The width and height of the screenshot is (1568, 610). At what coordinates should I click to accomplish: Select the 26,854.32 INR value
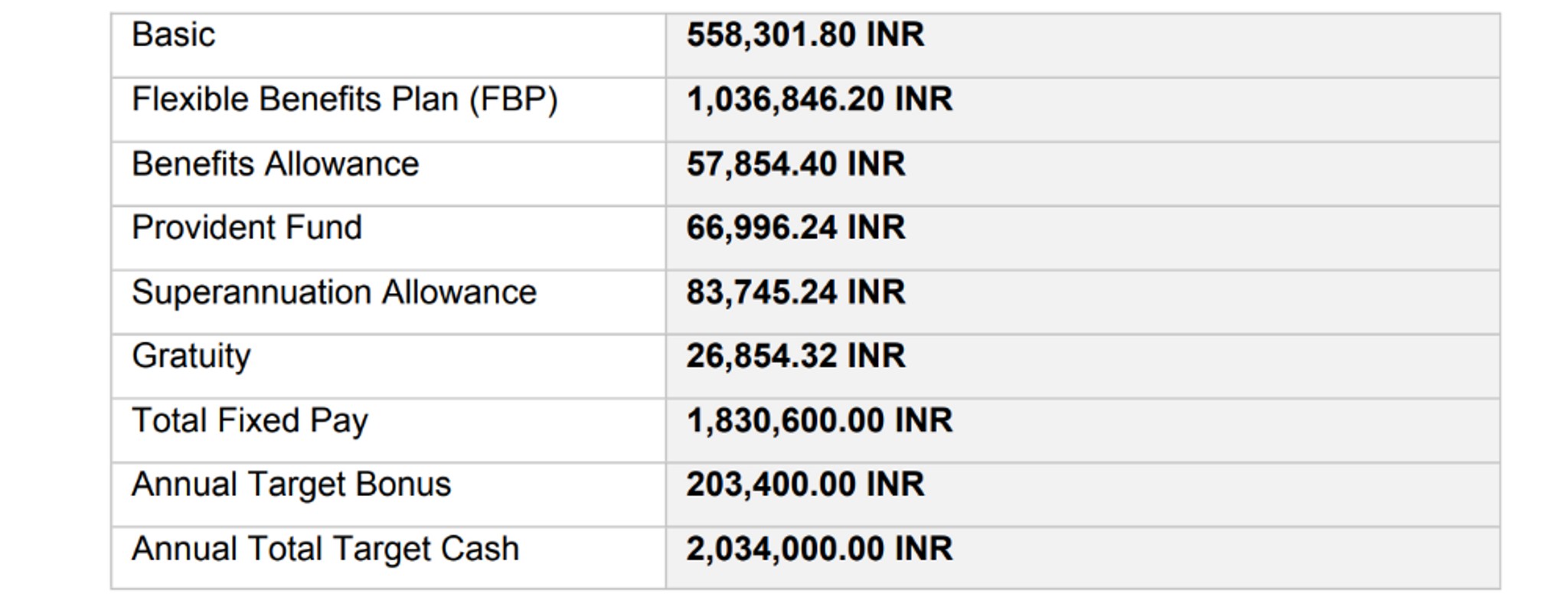click(796, 356)
